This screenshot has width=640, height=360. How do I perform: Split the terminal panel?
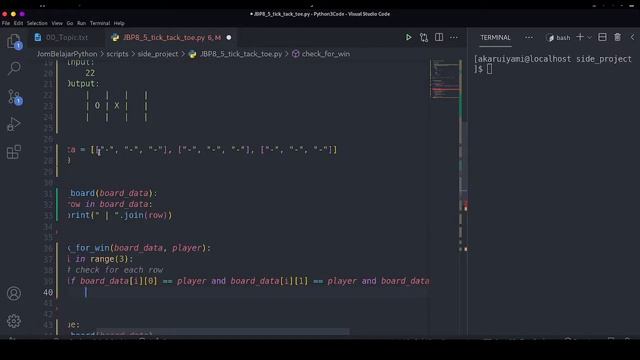pyautogui.click(x=602, y=37)
